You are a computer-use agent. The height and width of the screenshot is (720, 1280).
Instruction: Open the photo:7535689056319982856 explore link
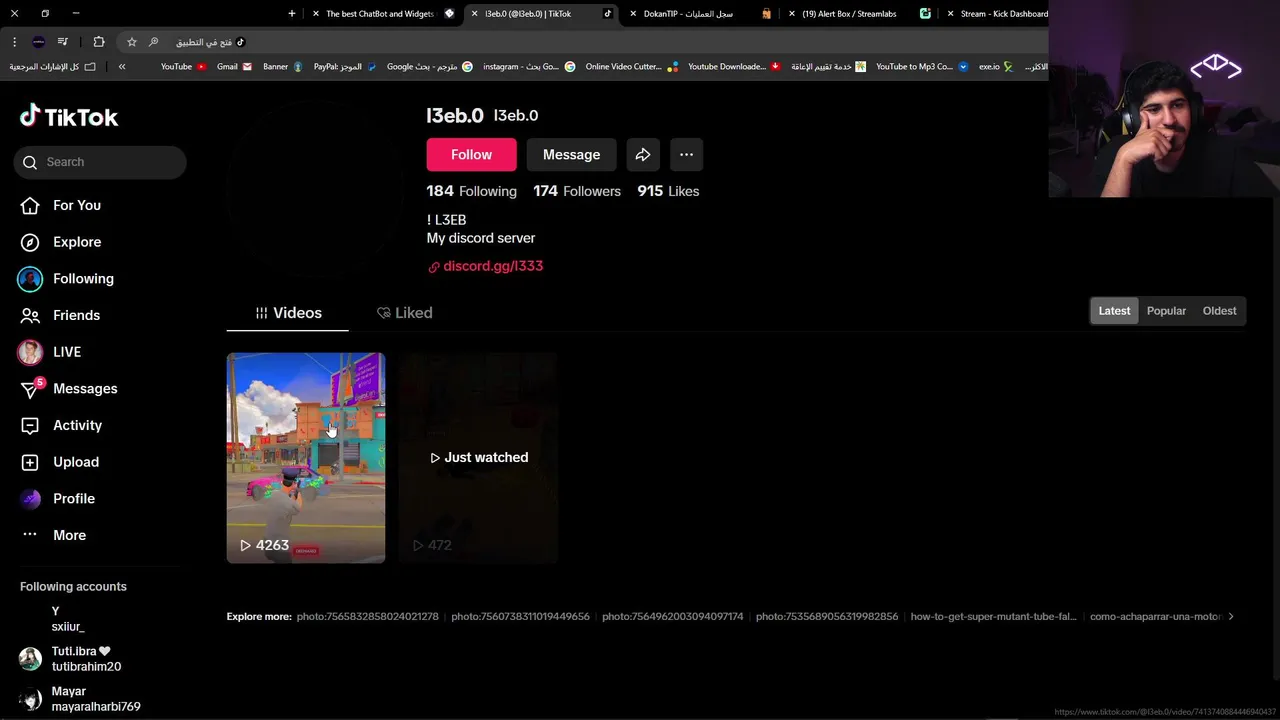827,617
